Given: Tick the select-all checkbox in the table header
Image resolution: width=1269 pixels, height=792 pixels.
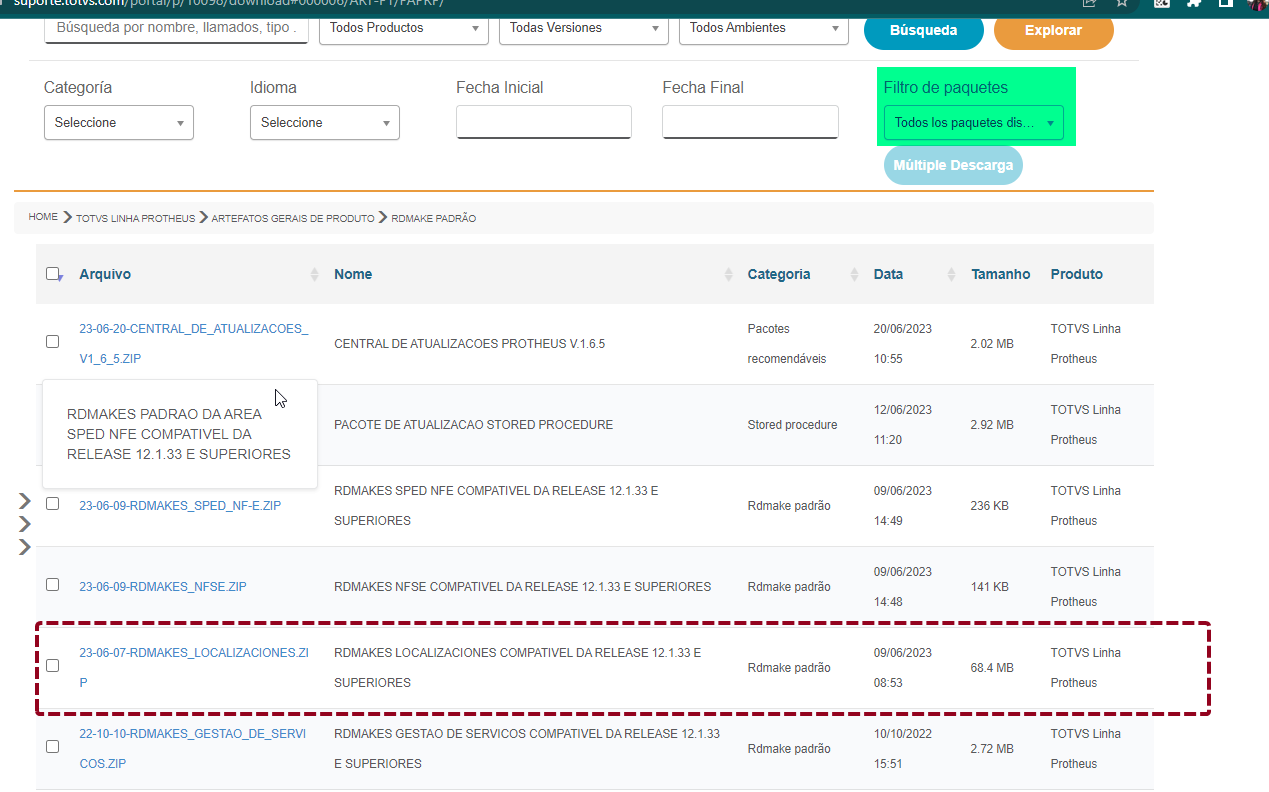Looking at the screenshot, I should [53, 274].
